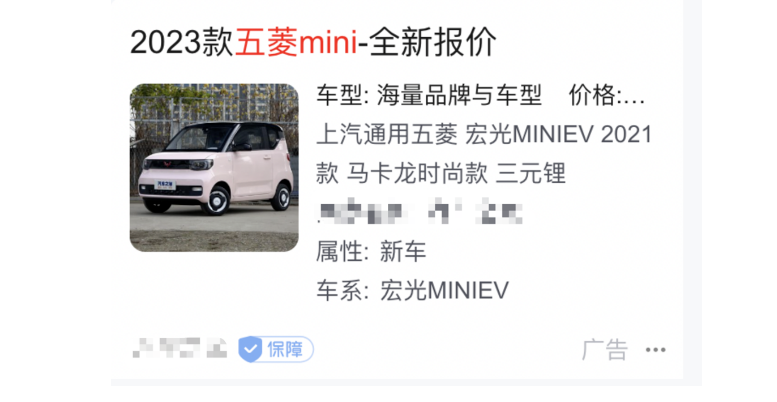777x402 pixels.
Task: Open the blurred advertiser name beside 保障
Action: pyautogui.click(x=180, y=348)
